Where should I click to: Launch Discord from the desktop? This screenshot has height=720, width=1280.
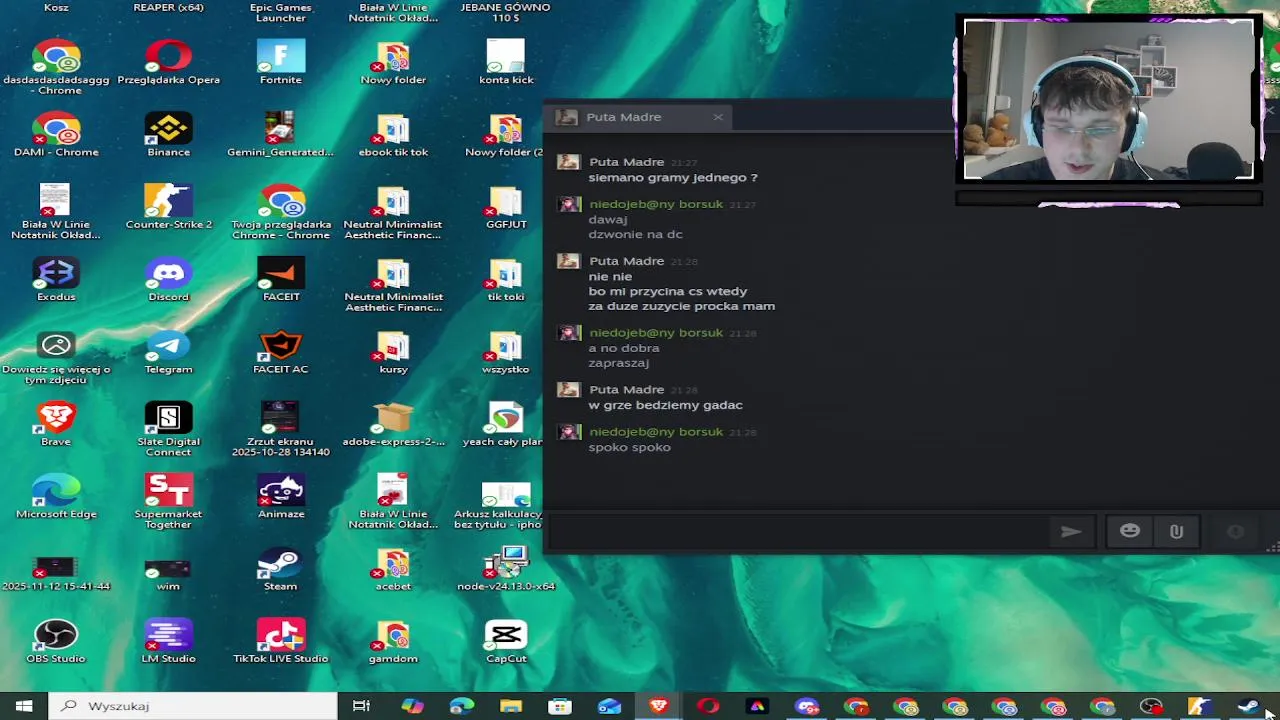click(x=168, y=279)
